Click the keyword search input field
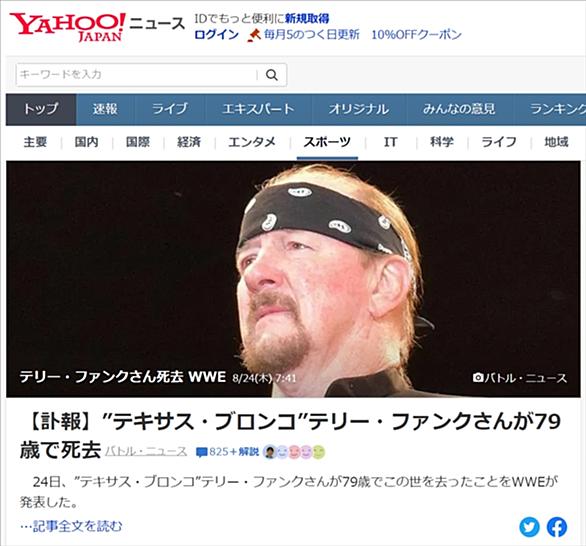The image size is (586, 546). 137,75
